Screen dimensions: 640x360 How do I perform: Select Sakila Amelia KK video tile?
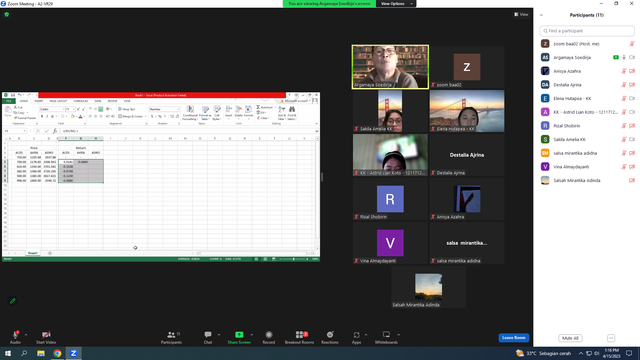(x=390, y=111)
